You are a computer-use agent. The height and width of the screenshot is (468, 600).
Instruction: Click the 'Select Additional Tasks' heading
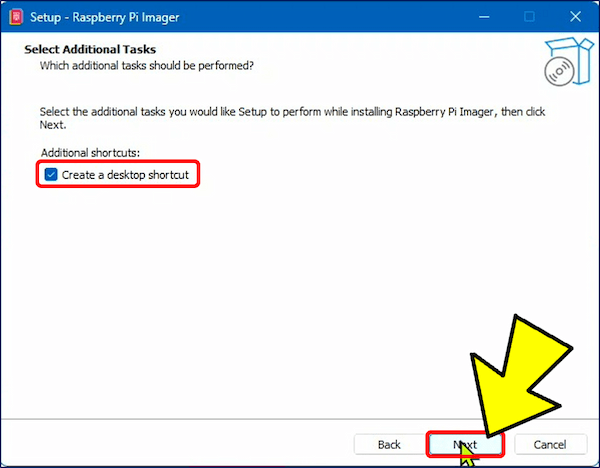coord(90,49)
